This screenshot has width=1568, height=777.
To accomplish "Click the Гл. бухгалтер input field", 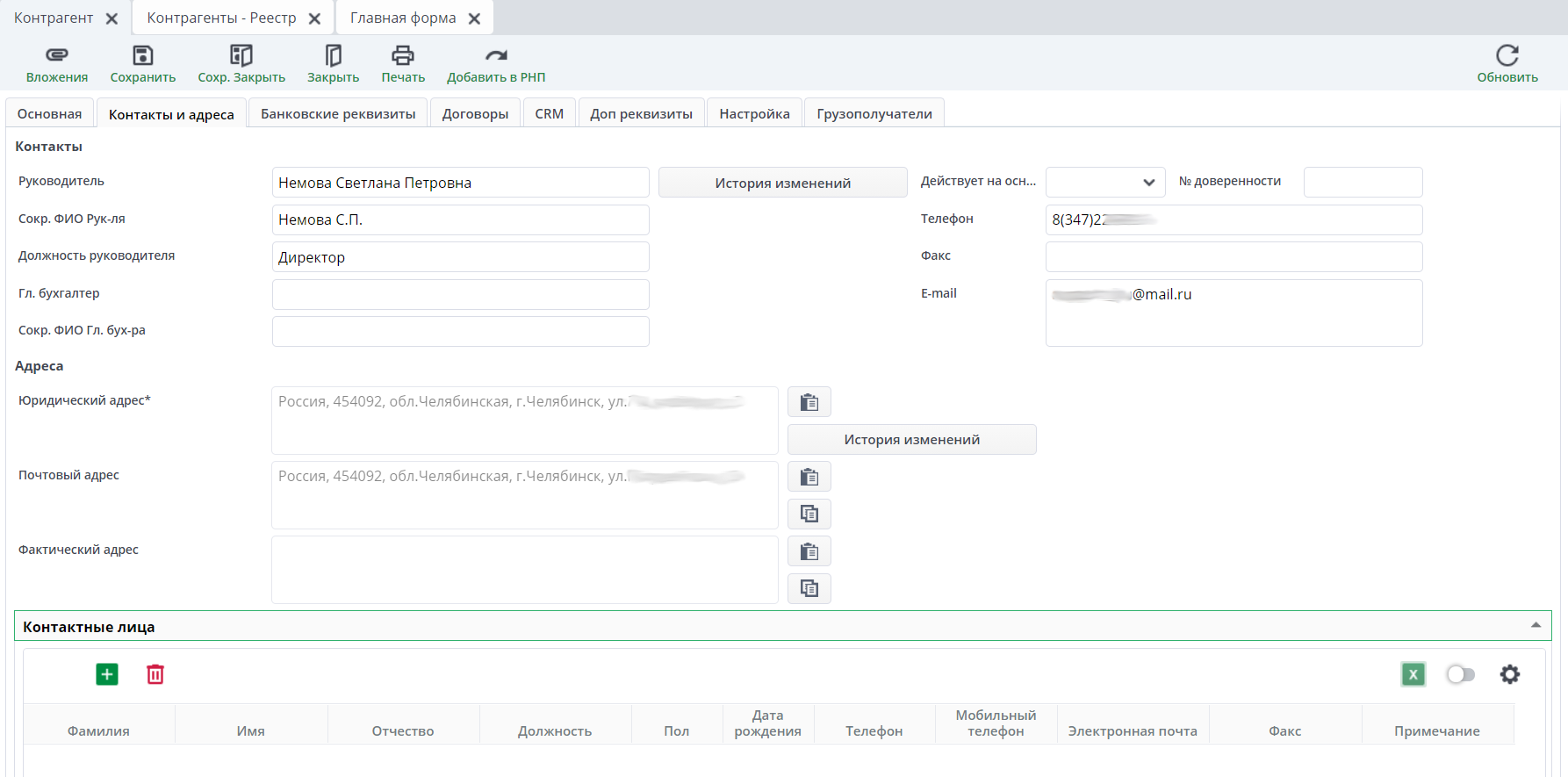I will click(x=460, y=294).
